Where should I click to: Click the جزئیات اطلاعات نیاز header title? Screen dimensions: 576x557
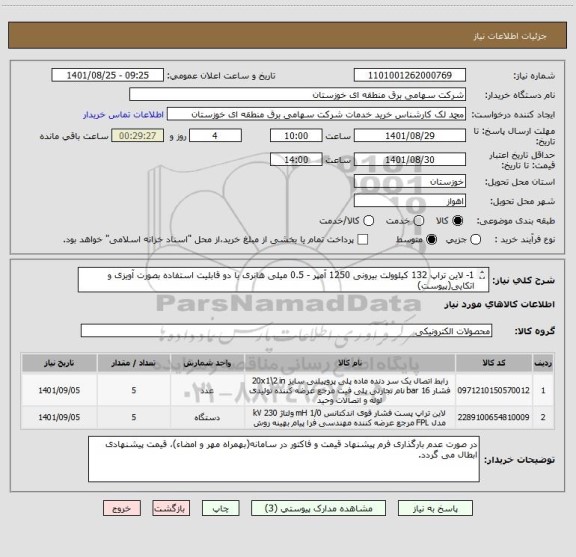click(510, 36)
